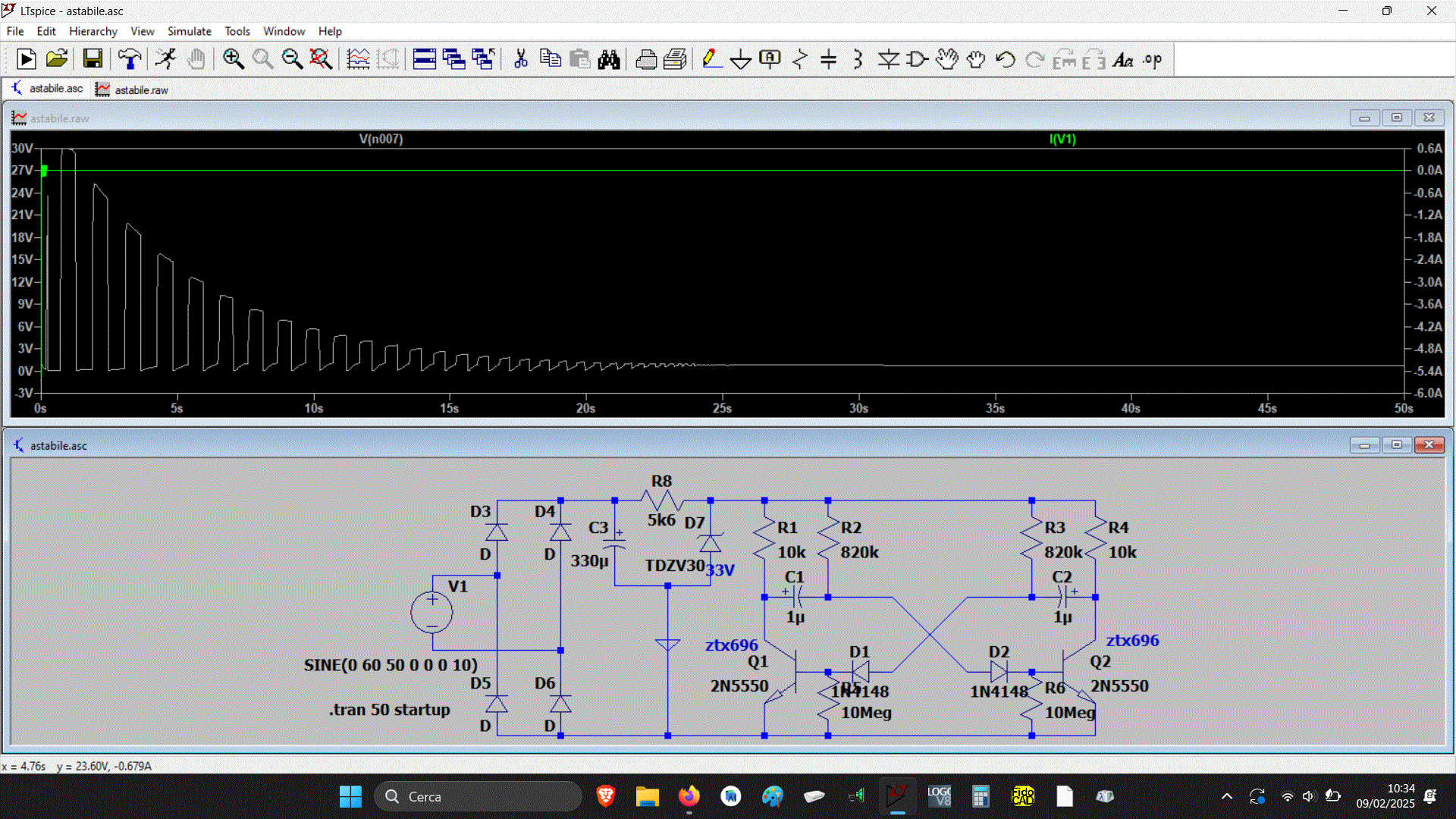Open the Simulate menu

coord(189,31)
